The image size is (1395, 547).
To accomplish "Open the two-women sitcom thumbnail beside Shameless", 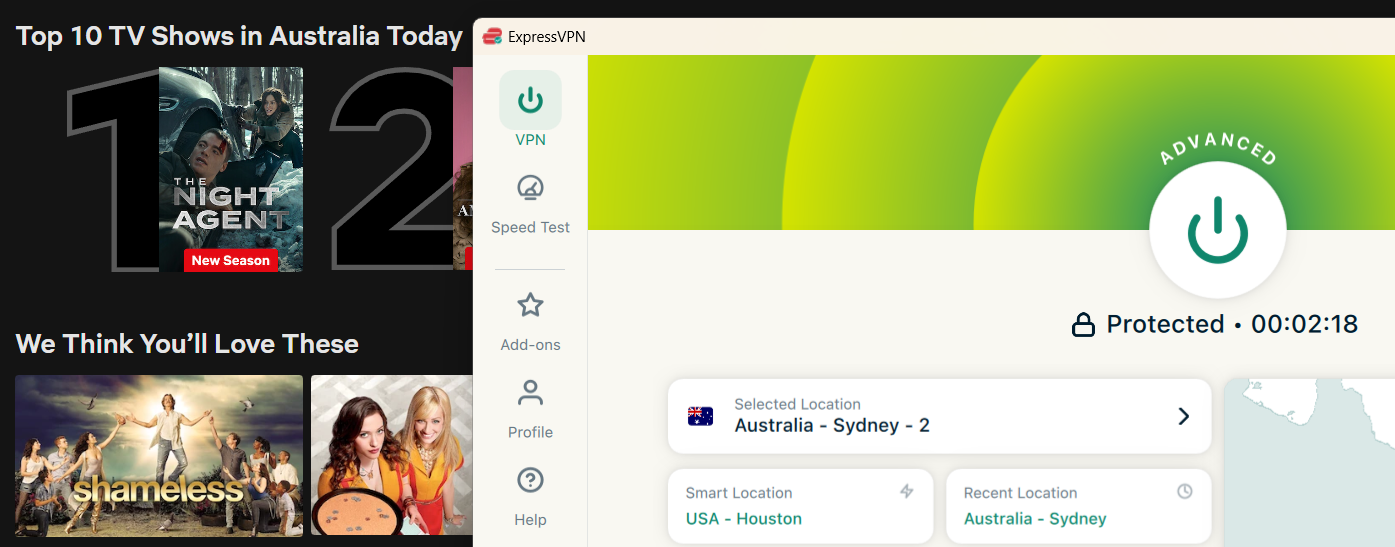I will [x=392, y=456].
